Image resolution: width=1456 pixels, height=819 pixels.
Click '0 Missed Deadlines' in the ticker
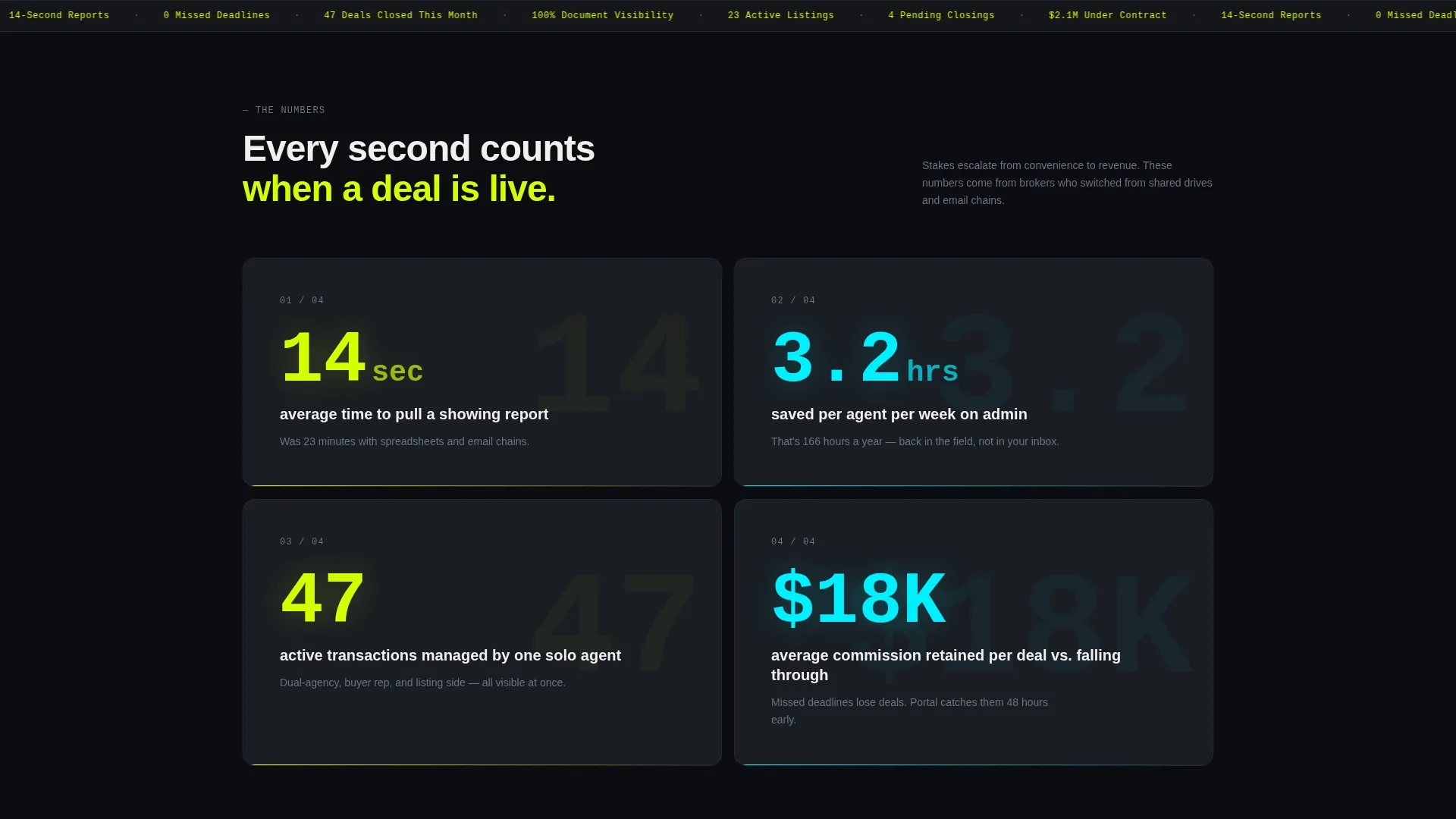coord(216,15)
